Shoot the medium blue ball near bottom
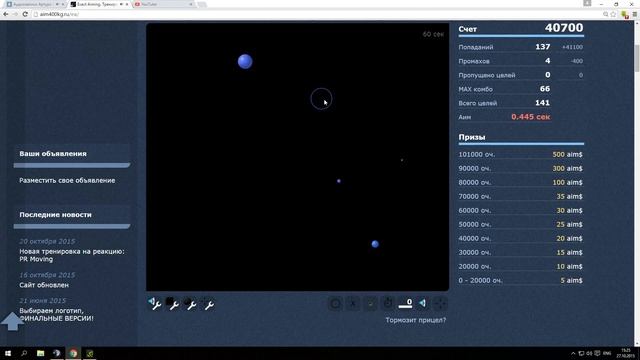This screenshot has width=640, height=360. coord(375,244)
